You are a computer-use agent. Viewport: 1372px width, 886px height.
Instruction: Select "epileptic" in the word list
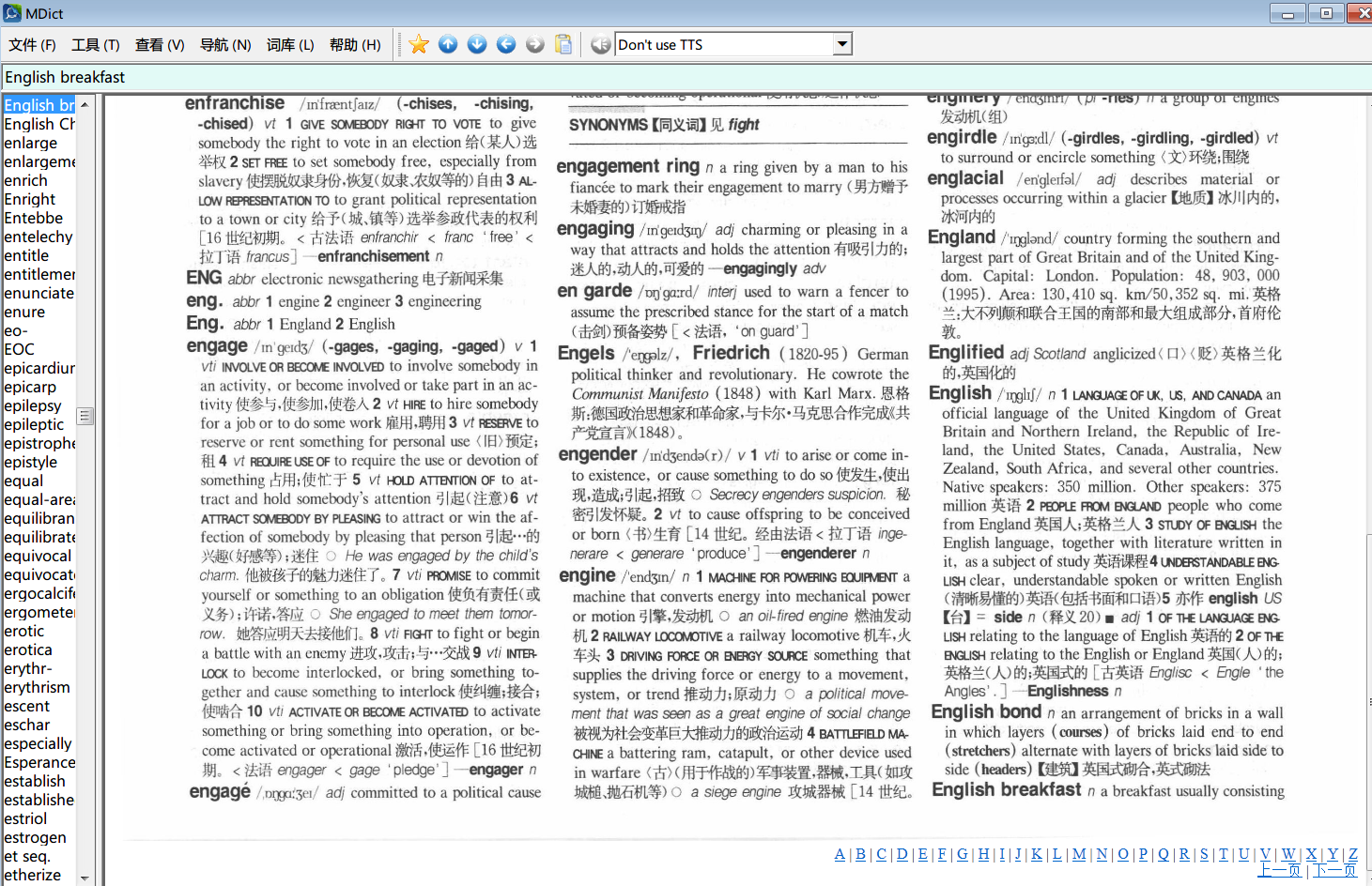pos(34,424)
